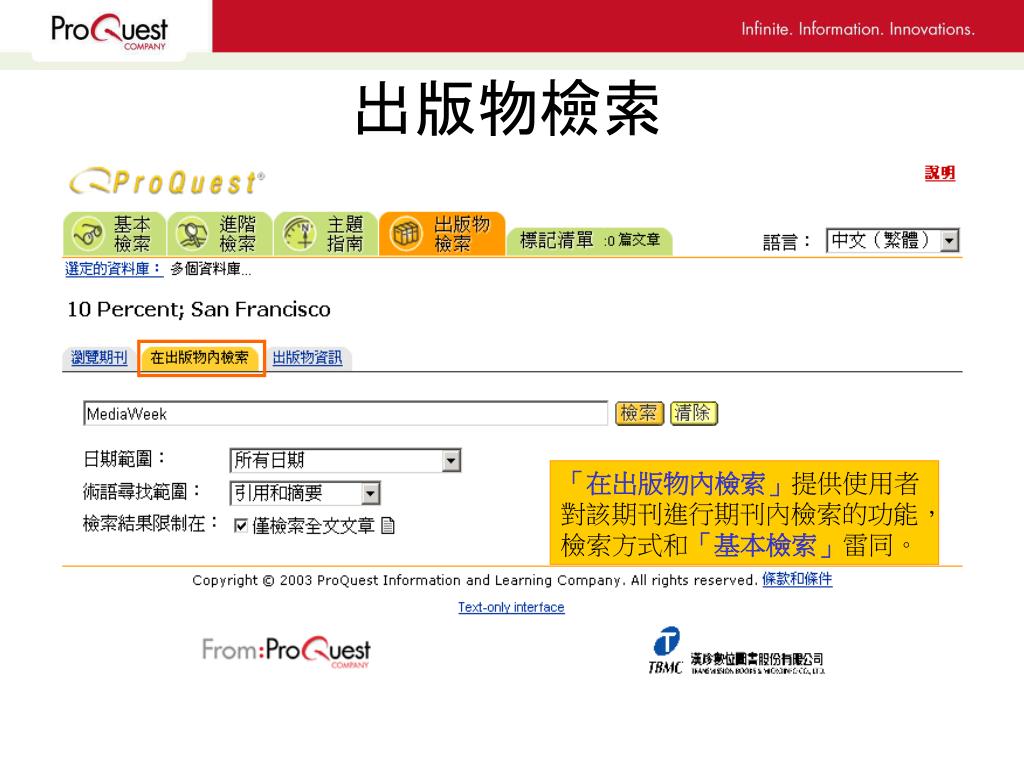Click the glasses icon for 基本檢索
The height and width of the screenshot is (768, 1024).
click(88, 234)
